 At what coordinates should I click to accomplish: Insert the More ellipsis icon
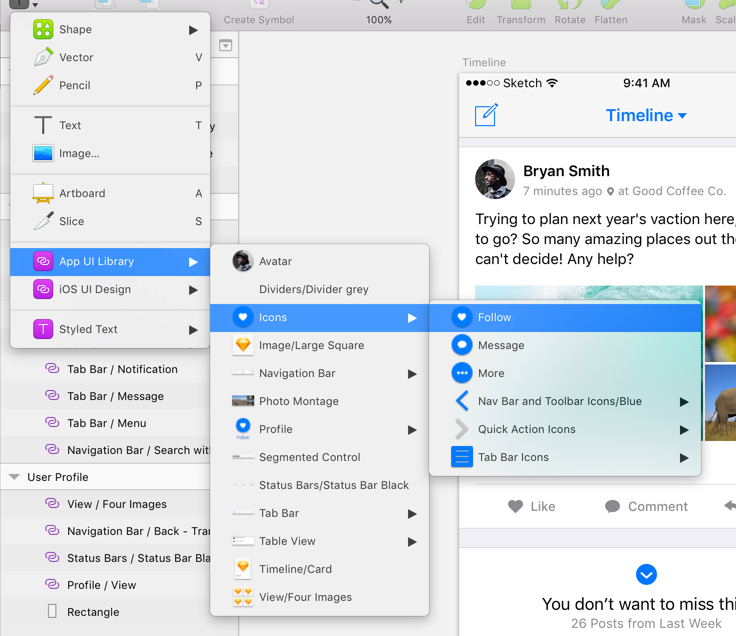coord(565,374)
